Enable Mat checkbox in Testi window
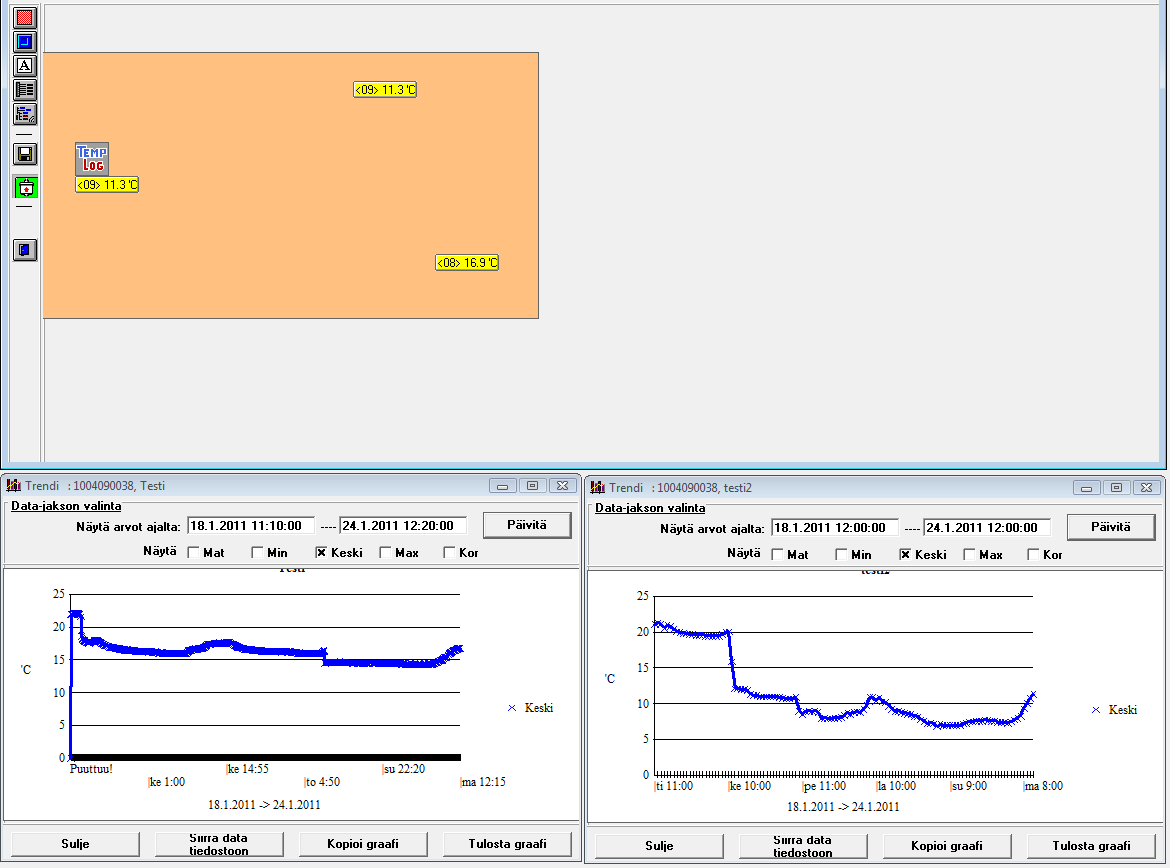Viewport: 1170px width, 868px height. point(193,552)
